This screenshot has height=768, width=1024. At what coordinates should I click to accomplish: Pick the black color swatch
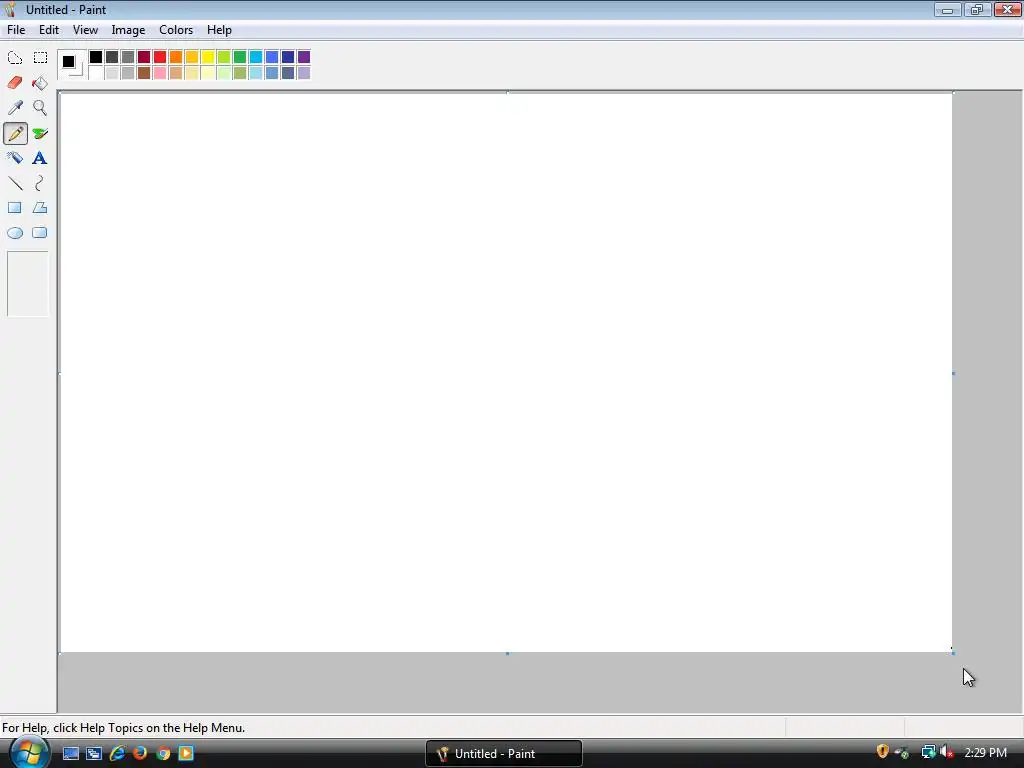coord(96,57)
